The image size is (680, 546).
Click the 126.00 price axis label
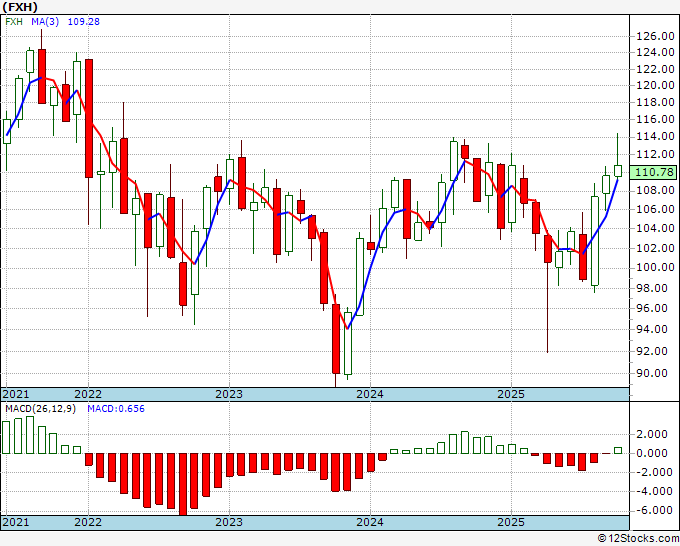tap(655, 36)
